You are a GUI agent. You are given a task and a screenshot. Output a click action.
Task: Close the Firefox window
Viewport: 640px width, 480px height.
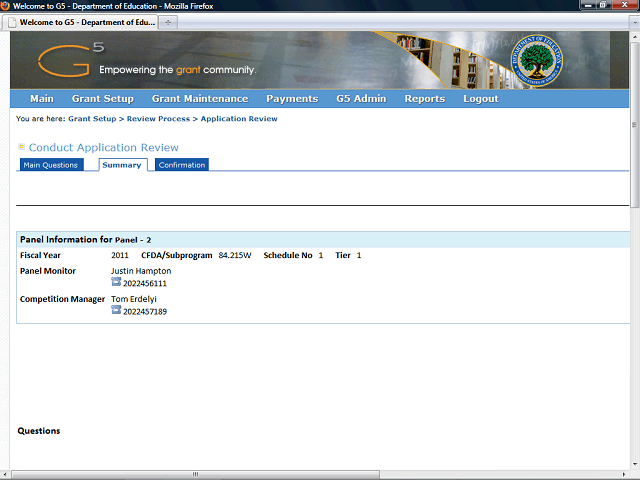624,4
